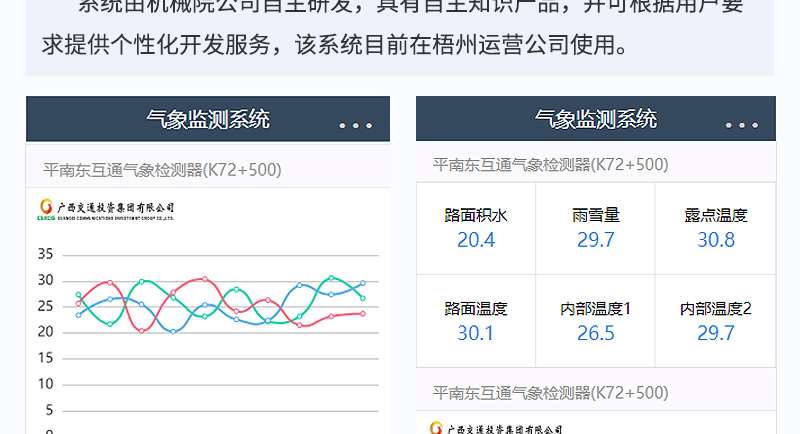Click the left panel's 气象监测系统 title
800x434 pixels.
pyautogui.click(x=207, y=120)
